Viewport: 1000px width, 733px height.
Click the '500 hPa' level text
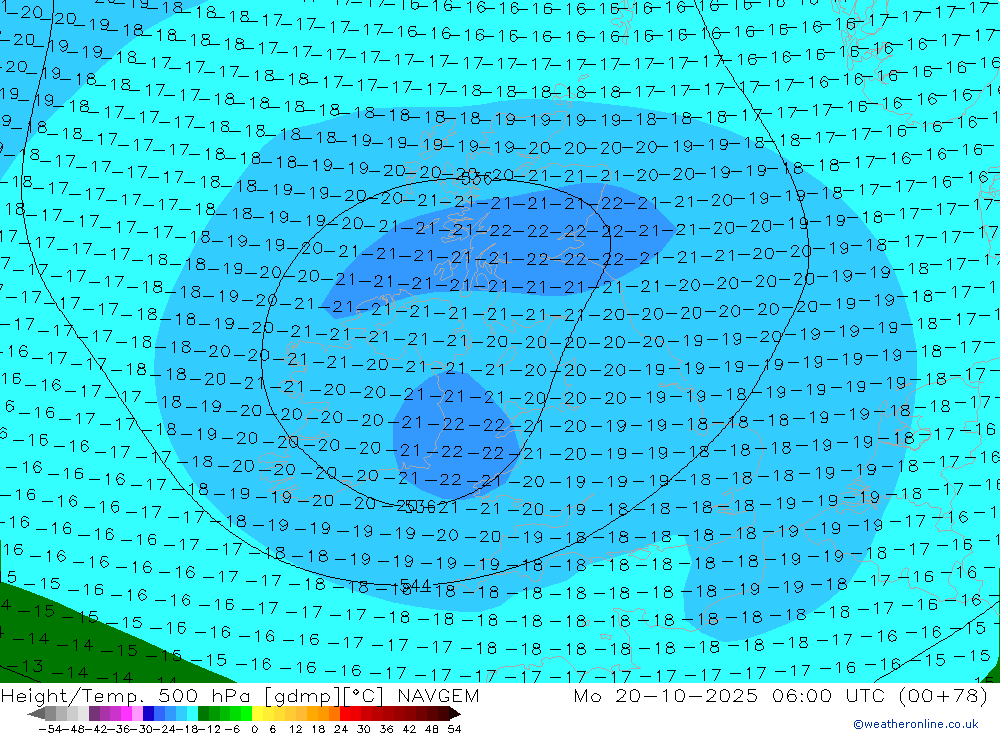[x=205, y=695]
